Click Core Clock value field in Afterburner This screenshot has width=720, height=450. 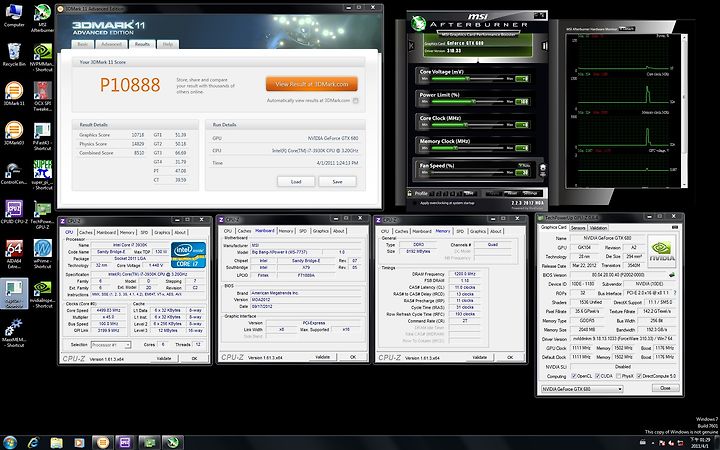tap(522, 125)
